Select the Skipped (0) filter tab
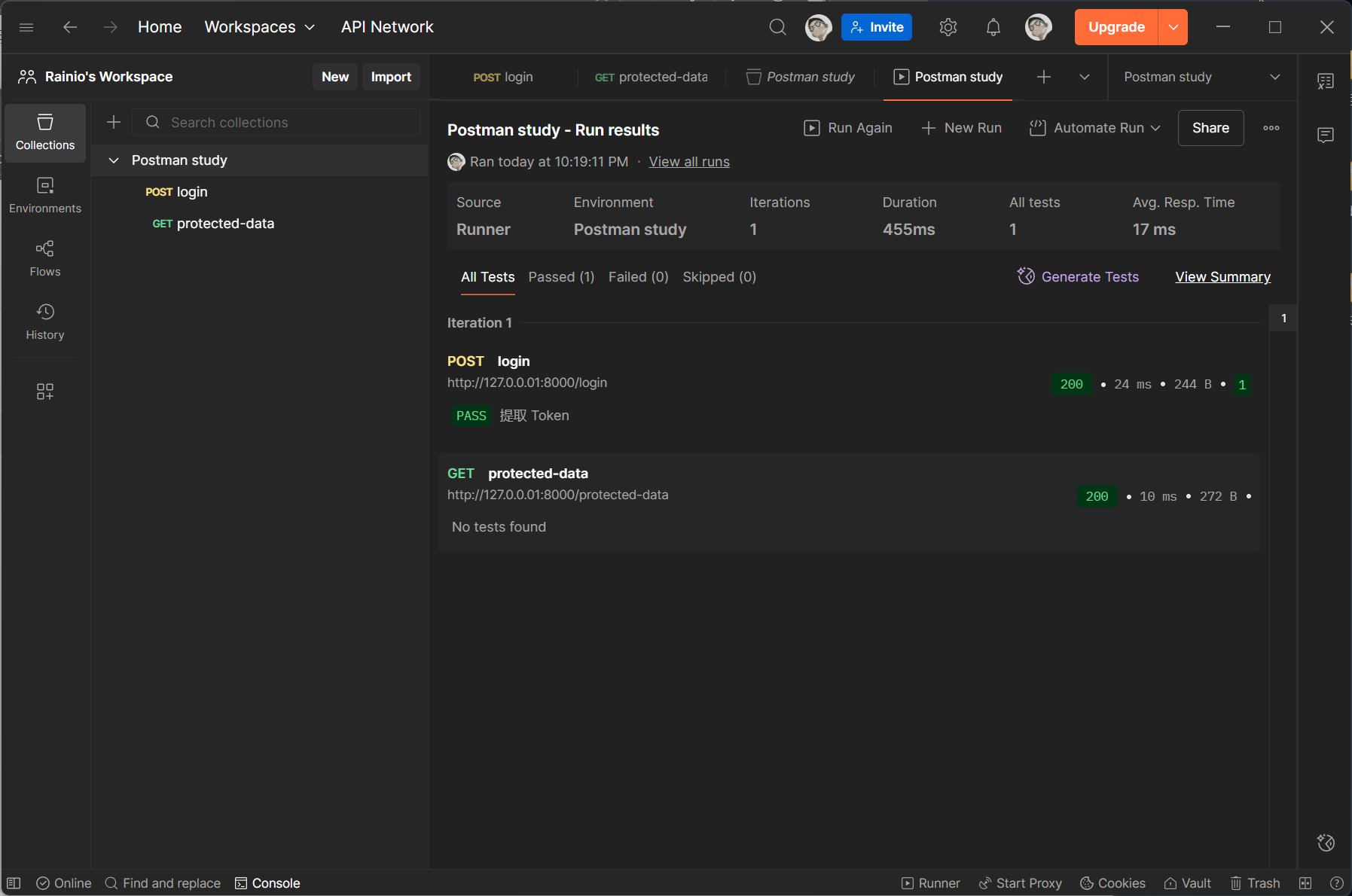The image size is (1352, 896). pos(719,277)
